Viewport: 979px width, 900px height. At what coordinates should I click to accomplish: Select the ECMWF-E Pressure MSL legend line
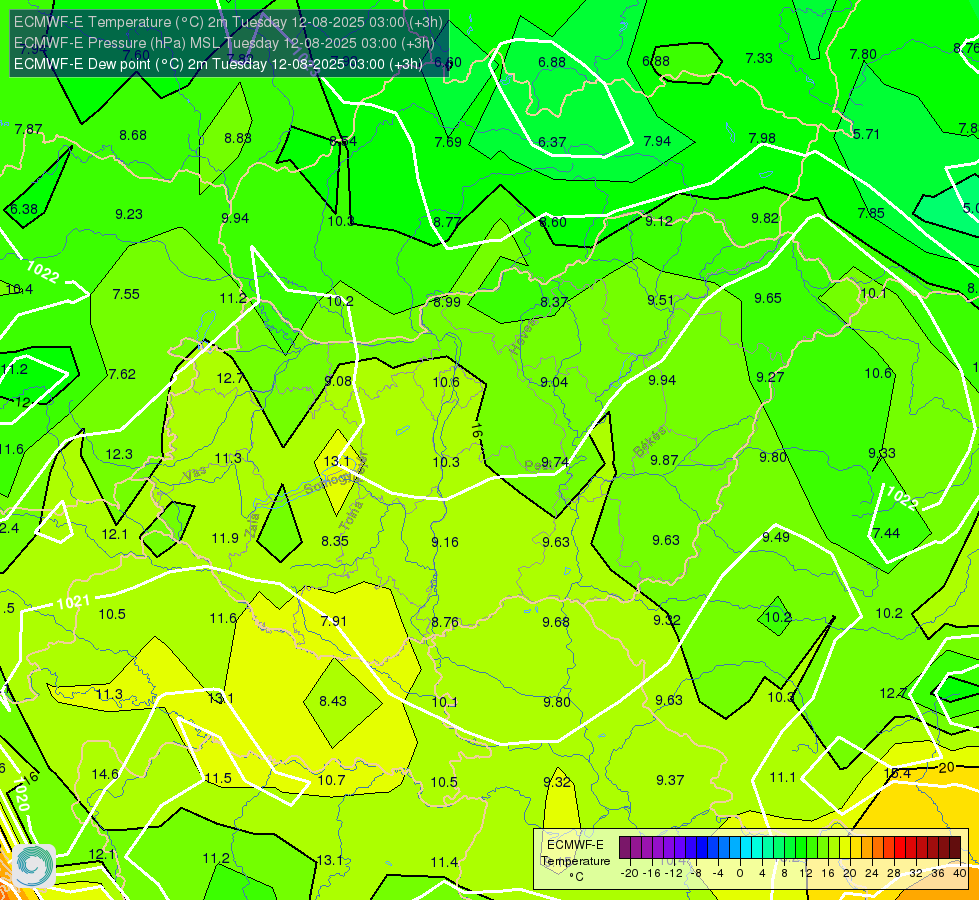coord(224,43)
